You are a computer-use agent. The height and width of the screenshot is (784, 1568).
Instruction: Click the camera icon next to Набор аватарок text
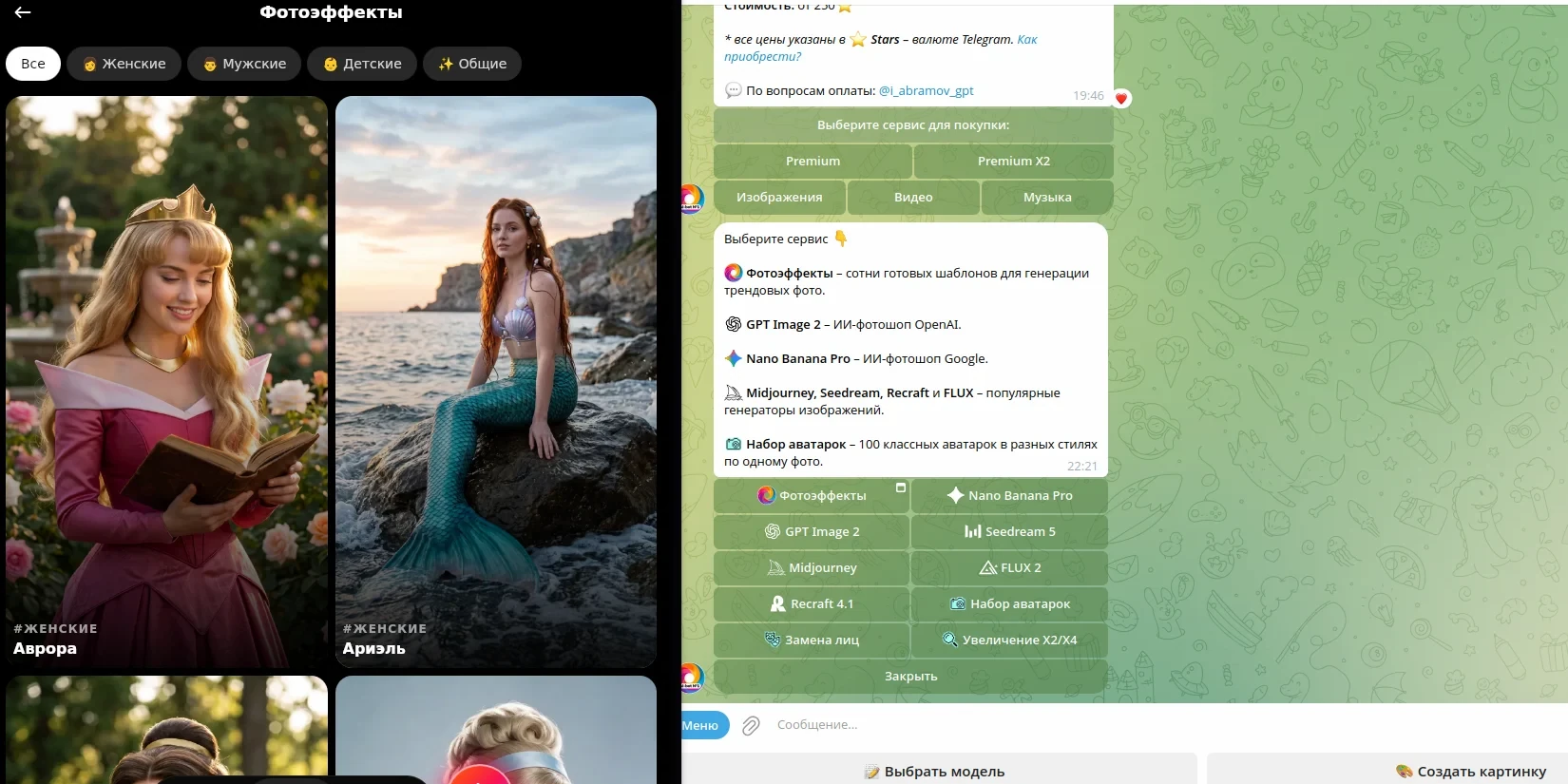click(733, 444)
